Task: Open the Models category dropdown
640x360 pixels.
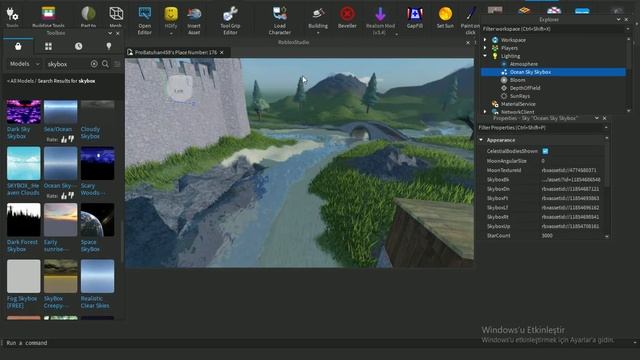Action: 24,64
